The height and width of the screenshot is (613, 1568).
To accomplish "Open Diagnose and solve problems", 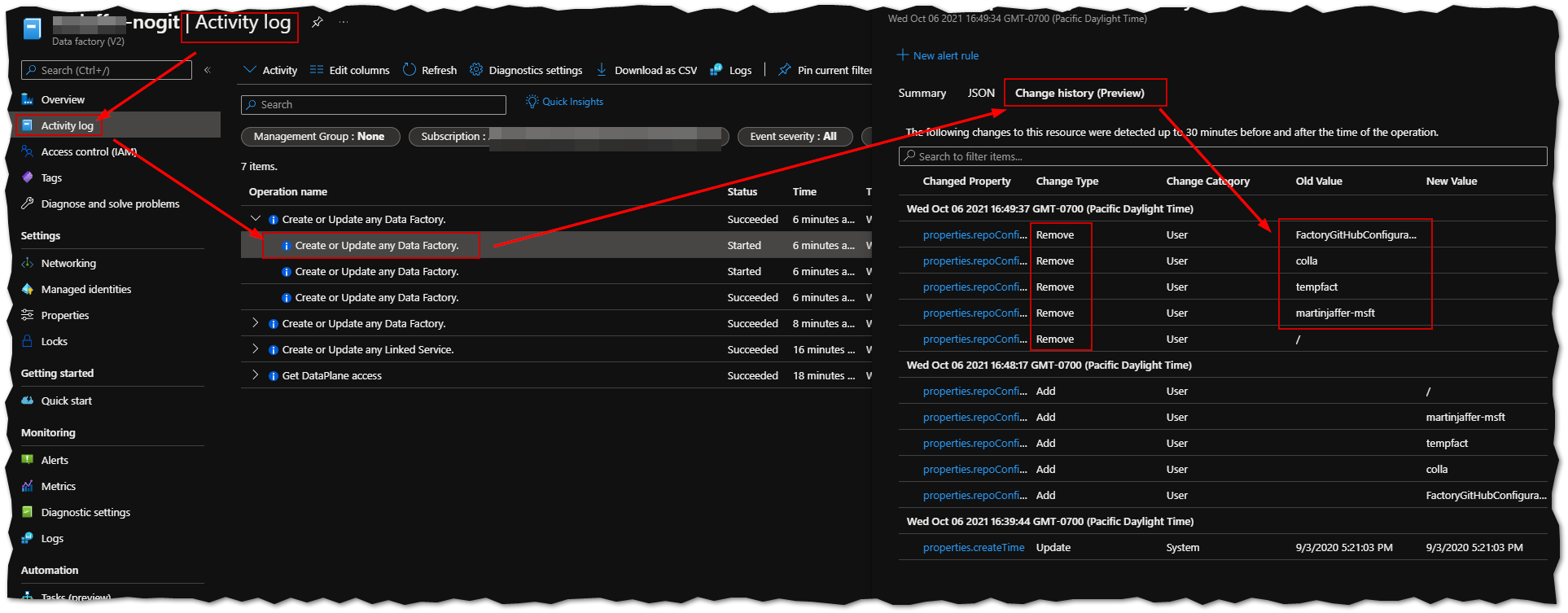I will click(110, 204).
